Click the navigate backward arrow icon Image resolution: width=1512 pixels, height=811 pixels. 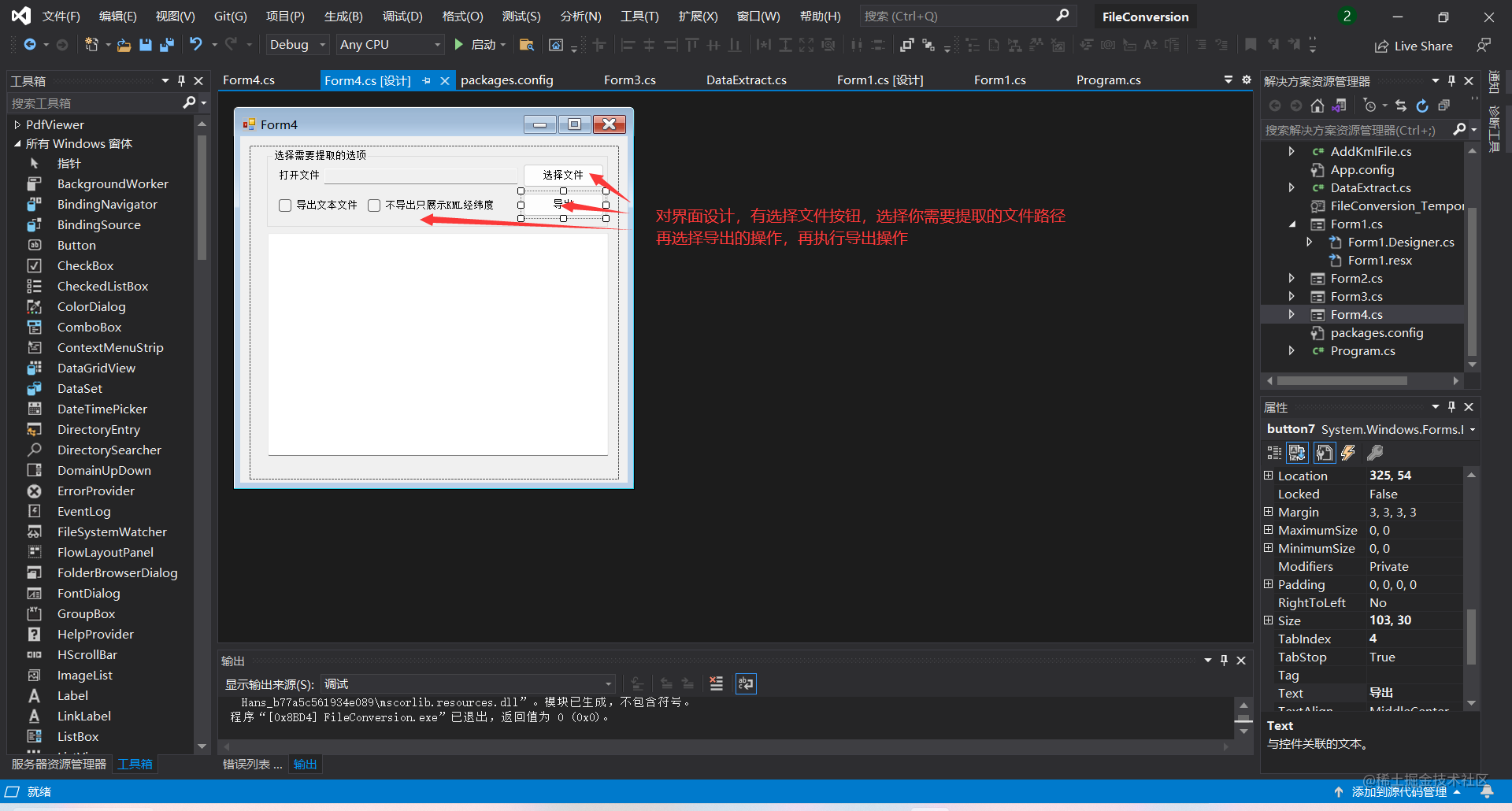coord(30,45)
